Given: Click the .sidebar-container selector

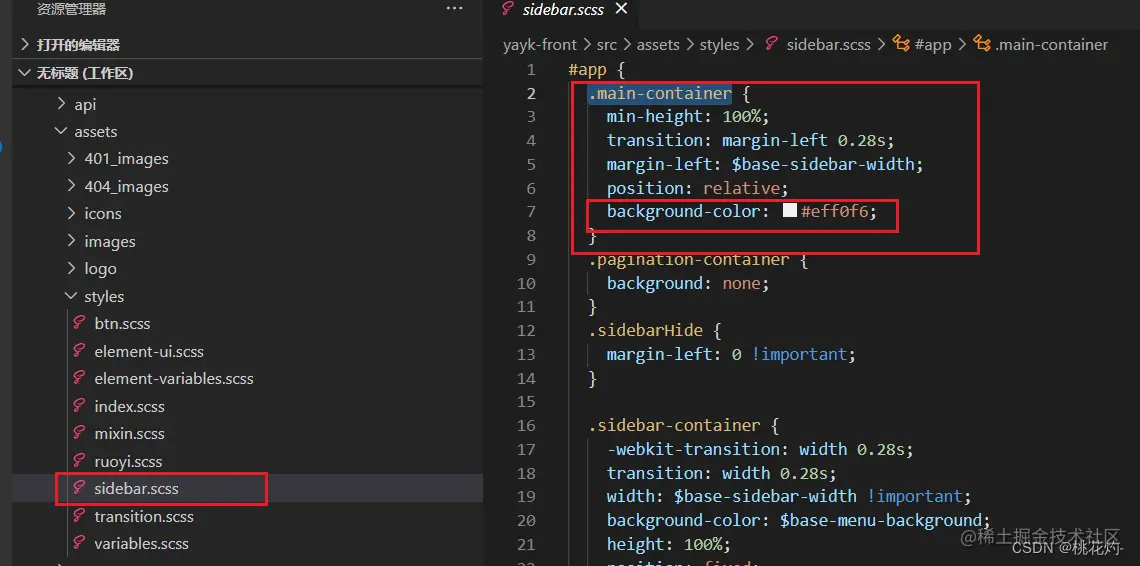Looking at the screenshot, I should point(674,425).
